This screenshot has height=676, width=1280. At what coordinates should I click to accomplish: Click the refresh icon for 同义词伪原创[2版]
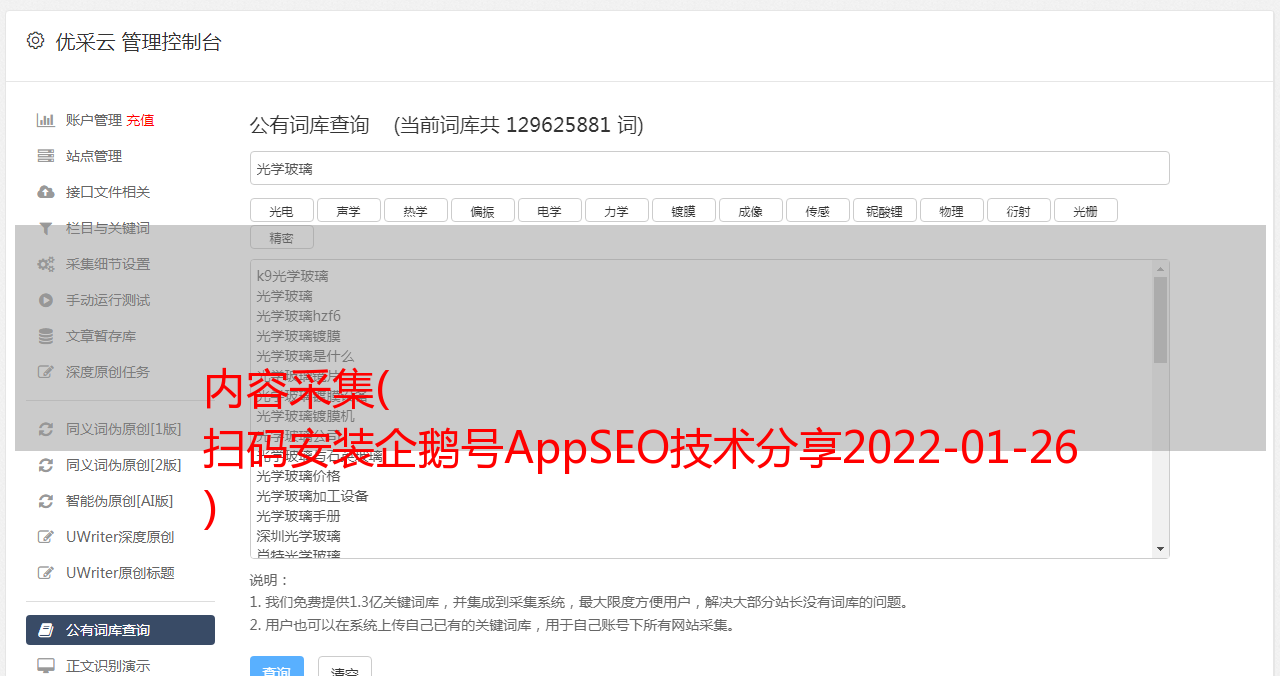coord(45,465)
